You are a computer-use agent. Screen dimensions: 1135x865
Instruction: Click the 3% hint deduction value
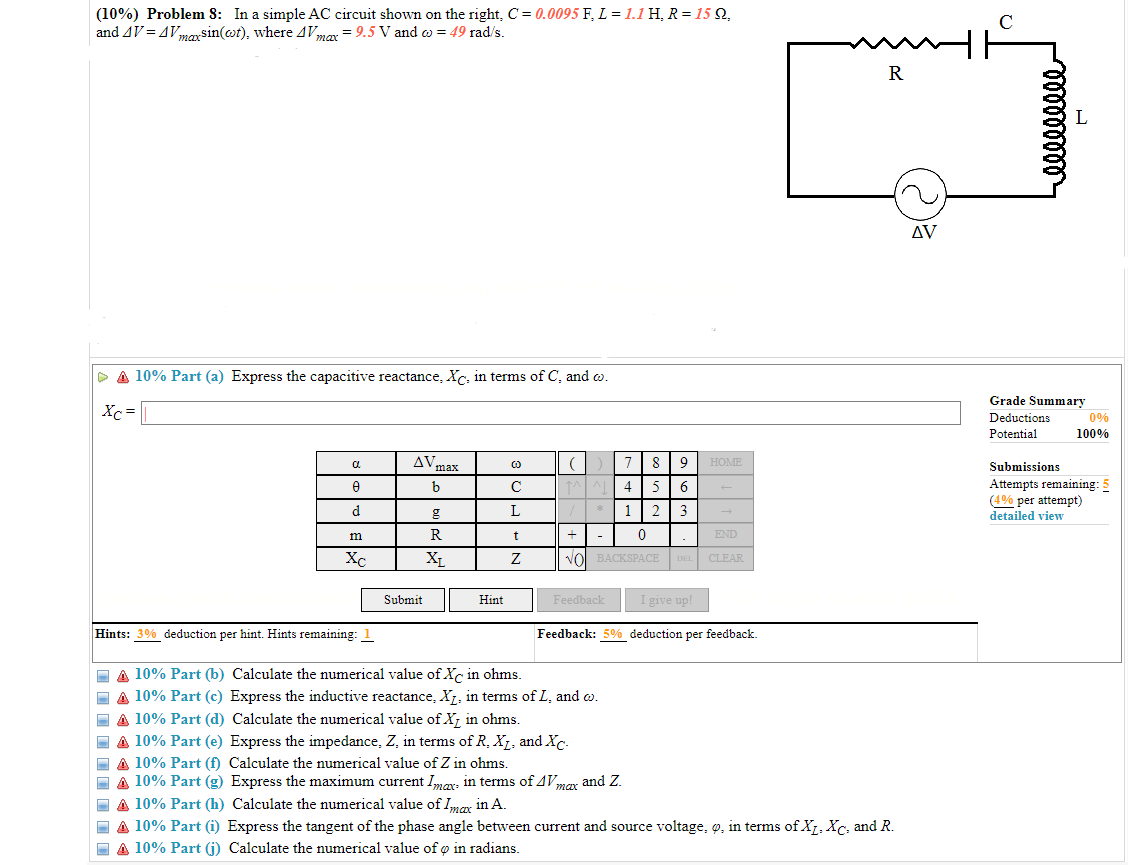pyautogui.click(x=147, y=634)
